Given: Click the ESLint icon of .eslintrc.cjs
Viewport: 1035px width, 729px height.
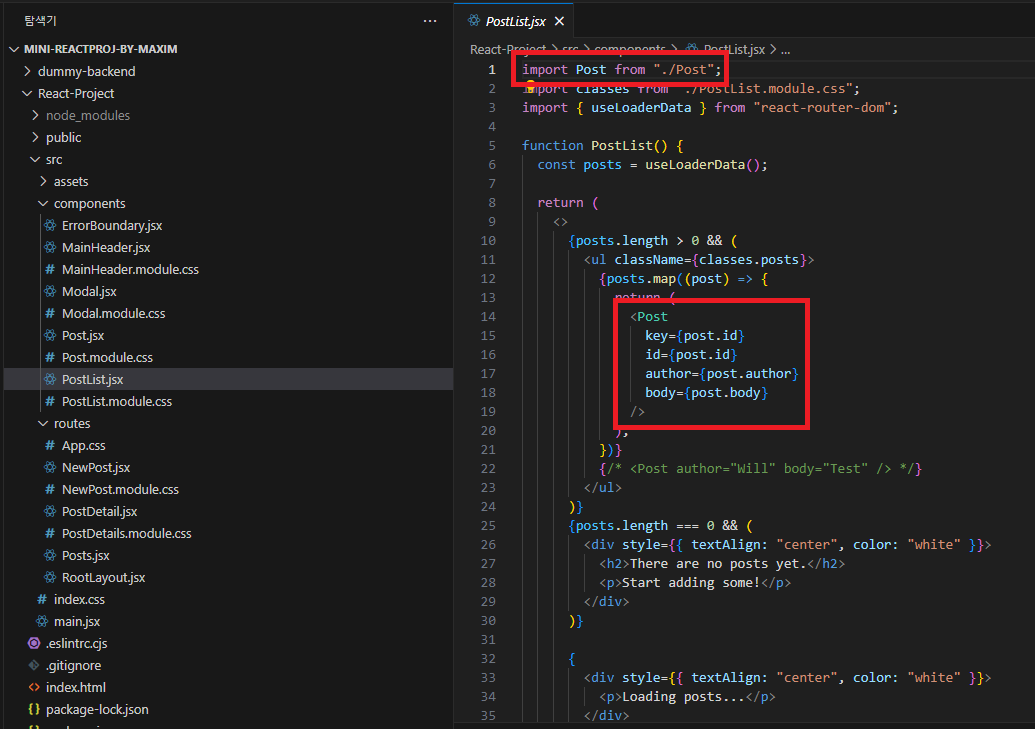Looking at the screenshot, I should 34,643.
